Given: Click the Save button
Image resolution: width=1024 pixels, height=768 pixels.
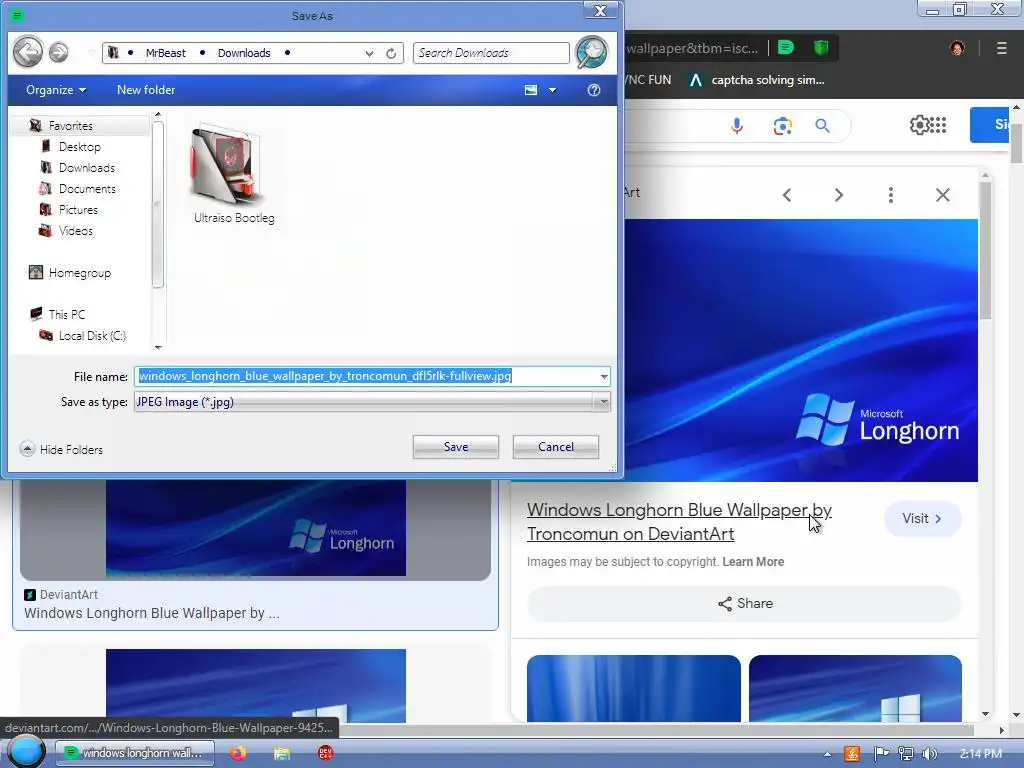Looking at the screenshot, I should click(x=456, y=447).
